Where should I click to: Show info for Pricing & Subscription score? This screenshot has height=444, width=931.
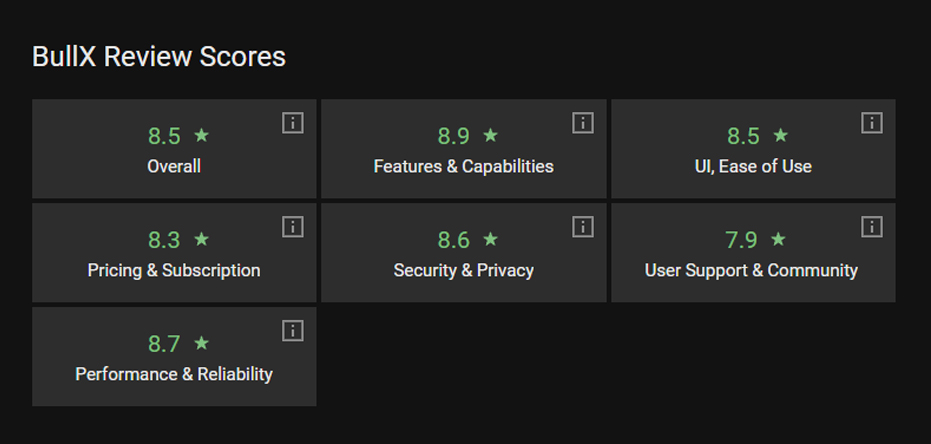coord(292,227)
